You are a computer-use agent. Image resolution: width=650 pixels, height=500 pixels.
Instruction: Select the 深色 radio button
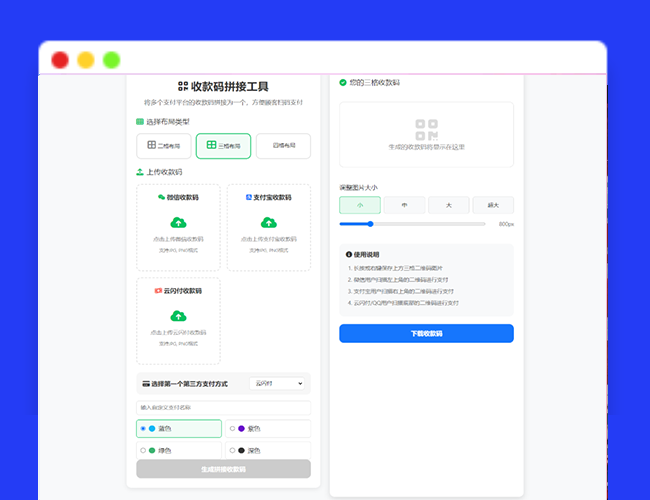click(232, 450)
